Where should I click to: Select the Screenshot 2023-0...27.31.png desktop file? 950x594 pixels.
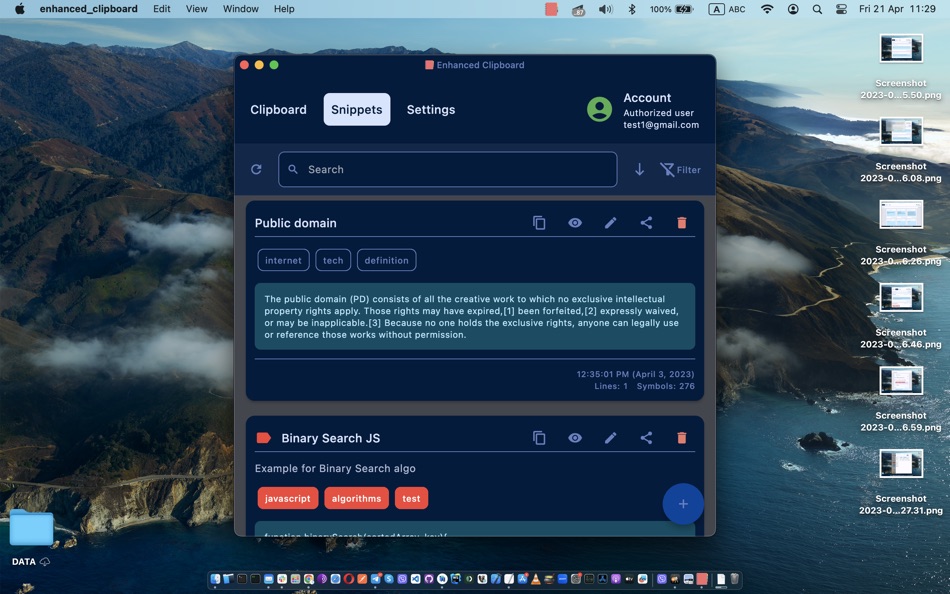coord(901,482)
